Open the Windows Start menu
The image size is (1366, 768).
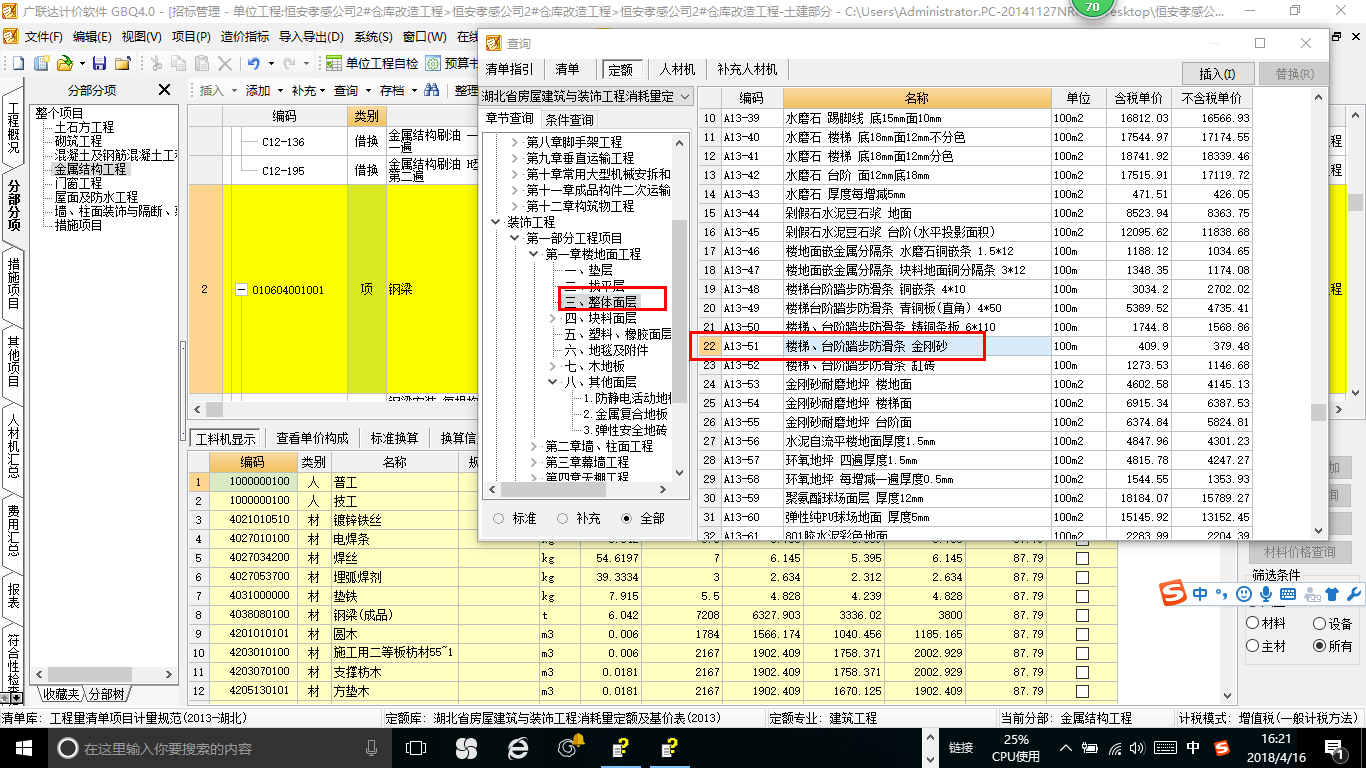24,747
